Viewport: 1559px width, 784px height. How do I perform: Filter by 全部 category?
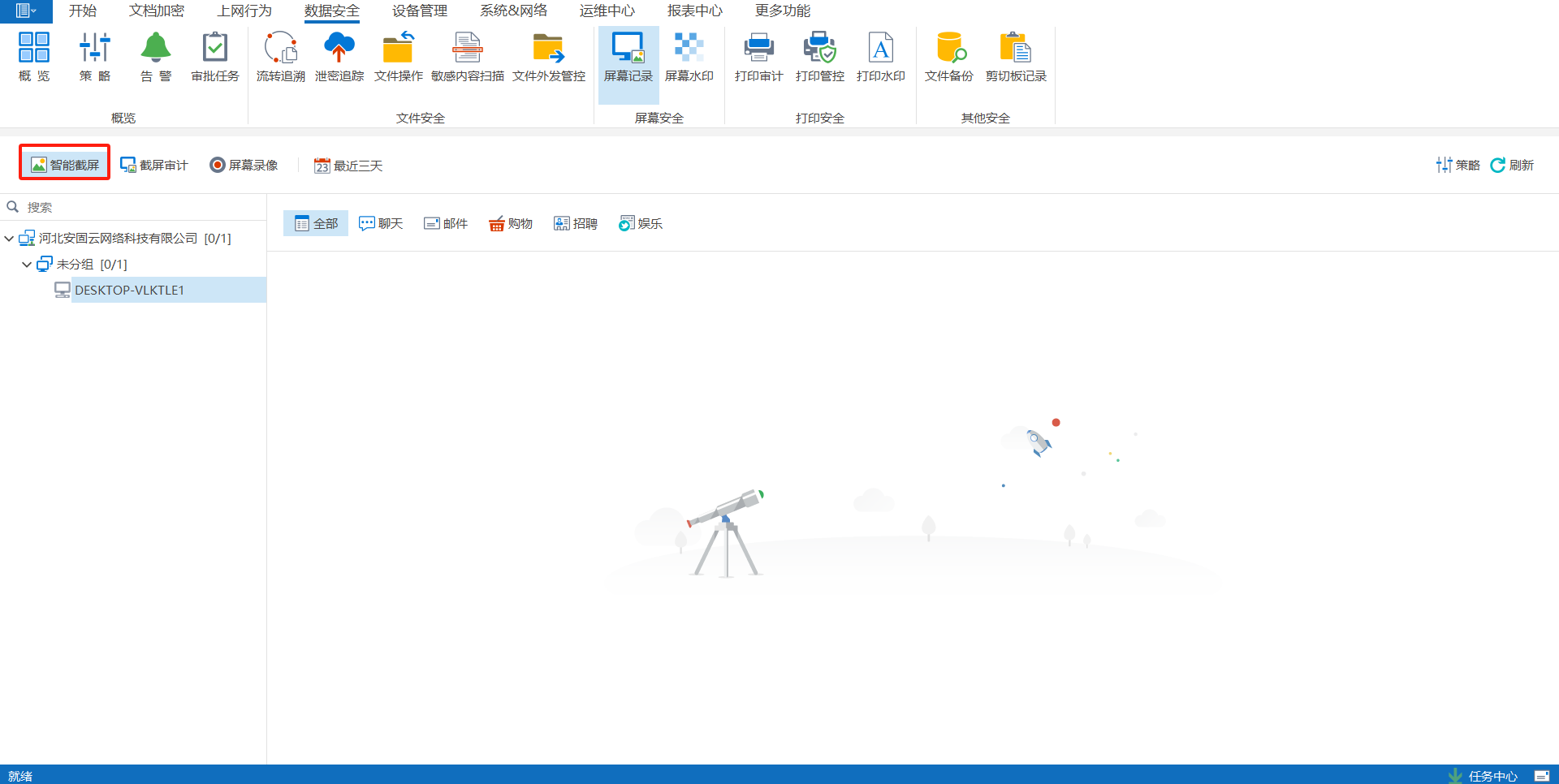(x=316, y=223)
